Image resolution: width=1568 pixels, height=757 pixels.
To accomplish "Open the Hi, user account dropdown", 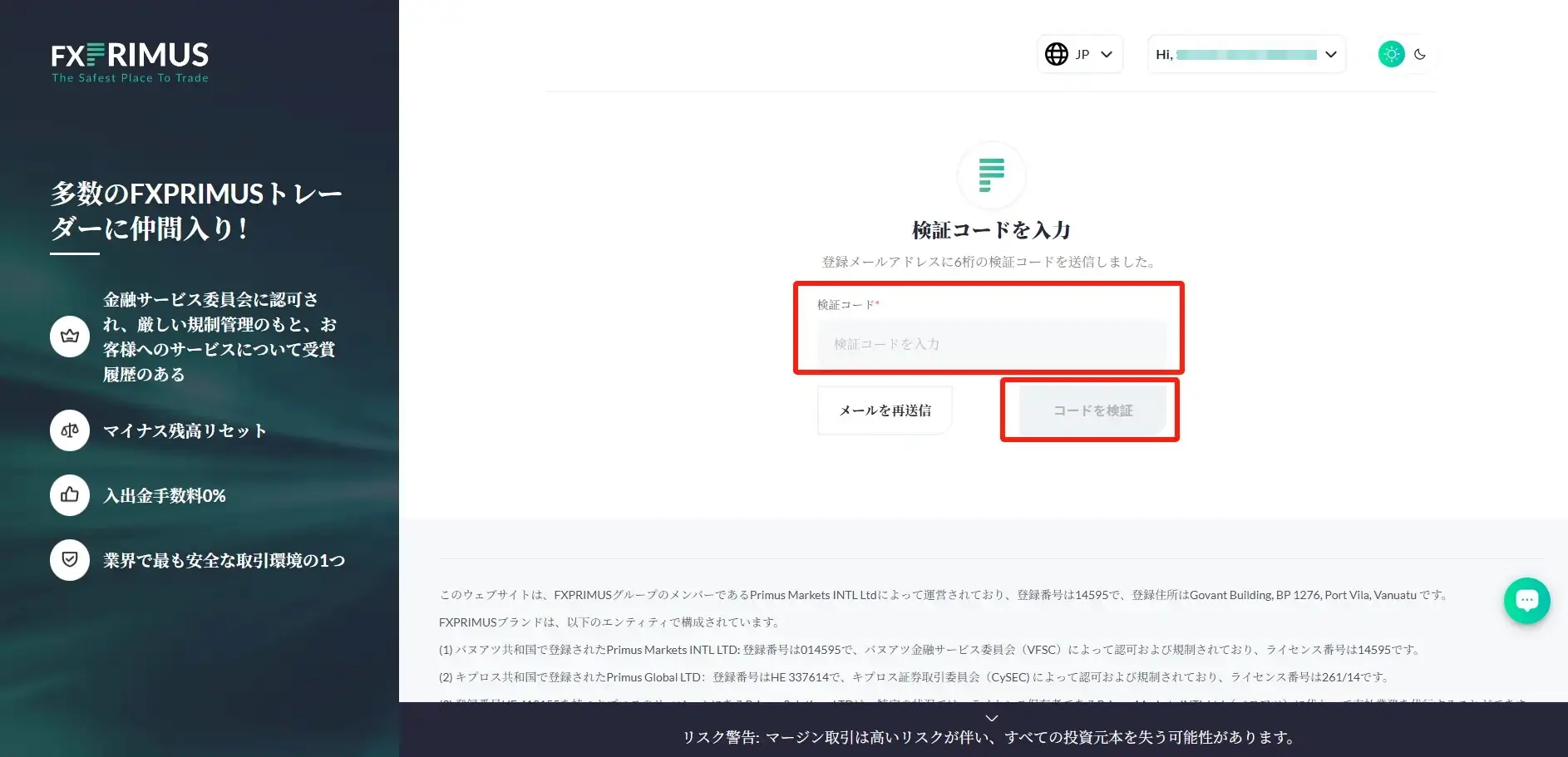I will (x=1246, y=54).
